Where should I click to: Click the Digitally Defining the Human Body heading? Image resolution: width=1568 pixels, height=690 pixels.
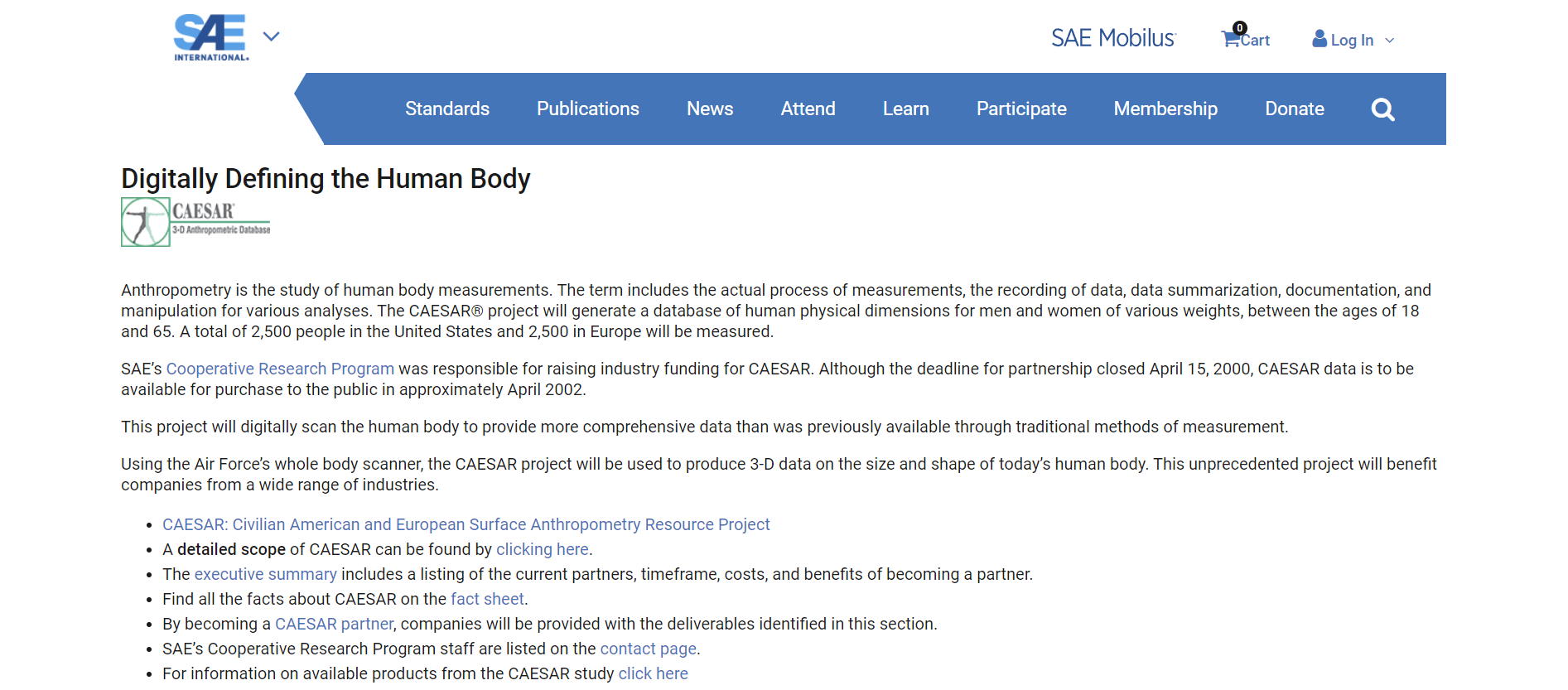pyautogui.click(x=326, y=178)
